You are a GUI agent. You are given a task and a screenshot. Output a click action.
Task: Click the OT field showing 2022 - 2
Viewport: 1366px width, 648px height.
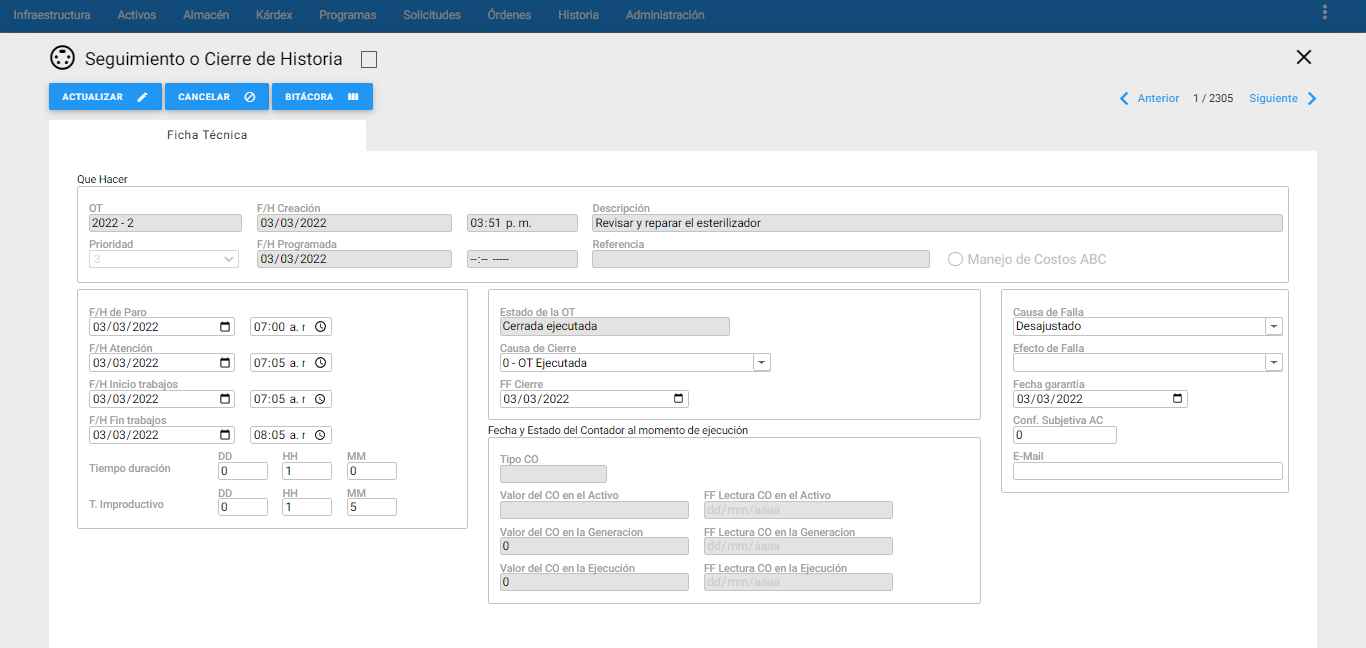point(165,223)
